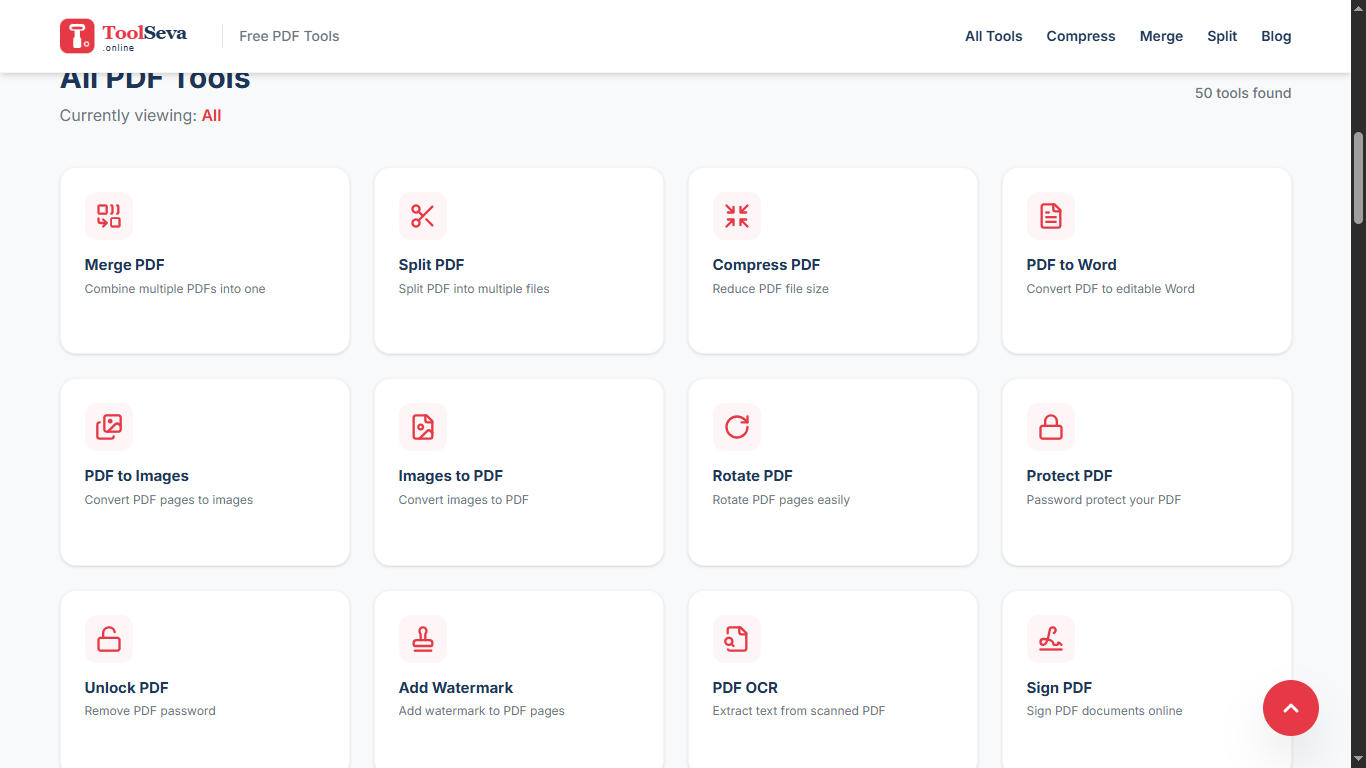Viewport: 1366px width, 768px height.
Task: Click 'Remove PDF password' description
Action: 150,711
